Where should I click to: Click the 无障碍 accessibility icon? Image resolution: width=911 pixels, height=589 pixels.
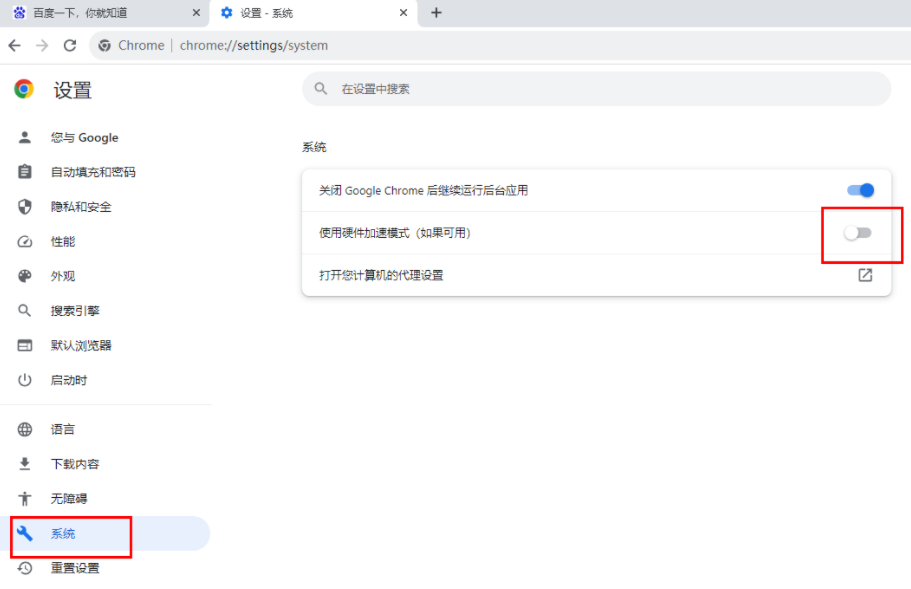24,498
